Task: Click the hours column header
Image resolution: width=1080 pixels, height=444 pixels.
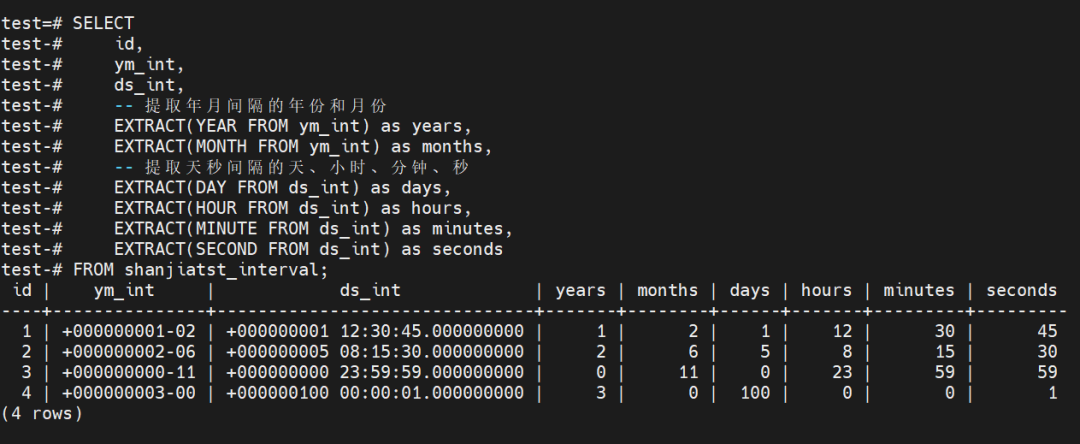Action: coord(827,290)
